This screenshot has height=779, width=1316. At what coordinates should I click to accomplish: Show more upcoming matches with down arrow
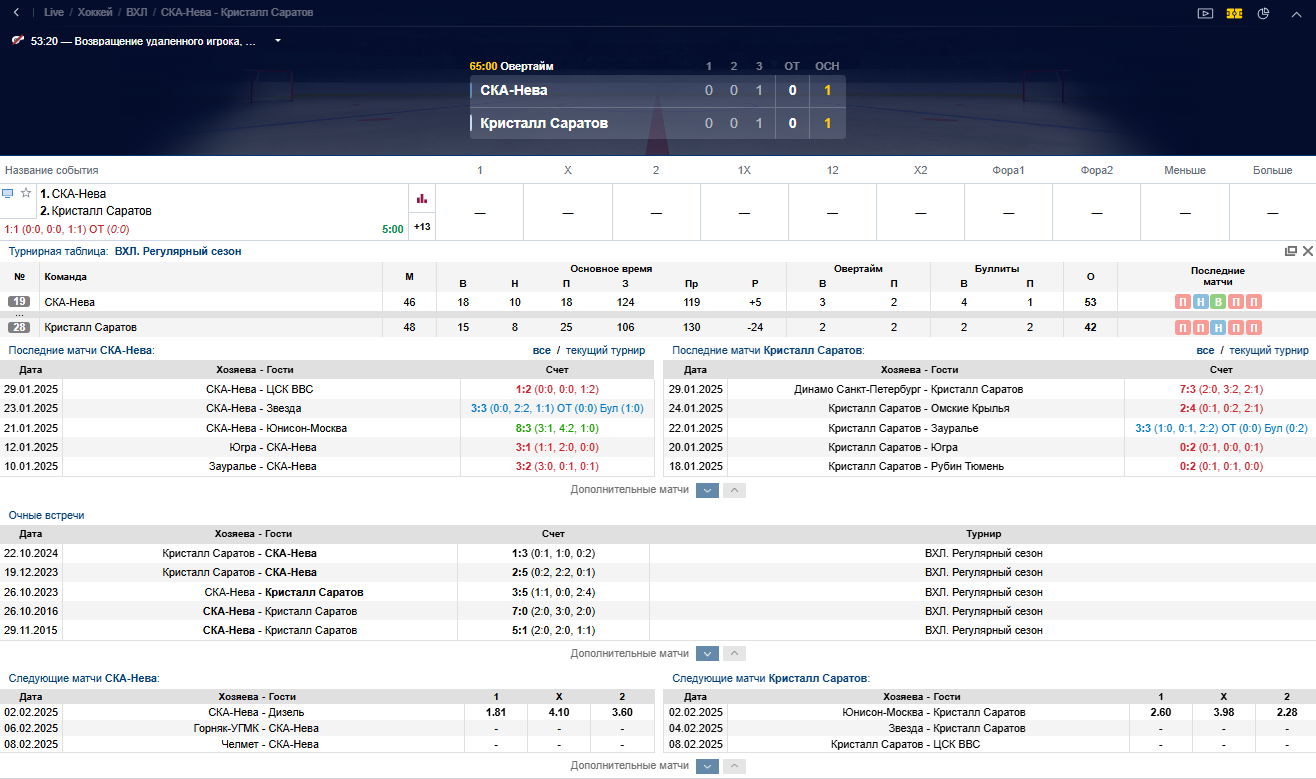click(x=707, y=765)
